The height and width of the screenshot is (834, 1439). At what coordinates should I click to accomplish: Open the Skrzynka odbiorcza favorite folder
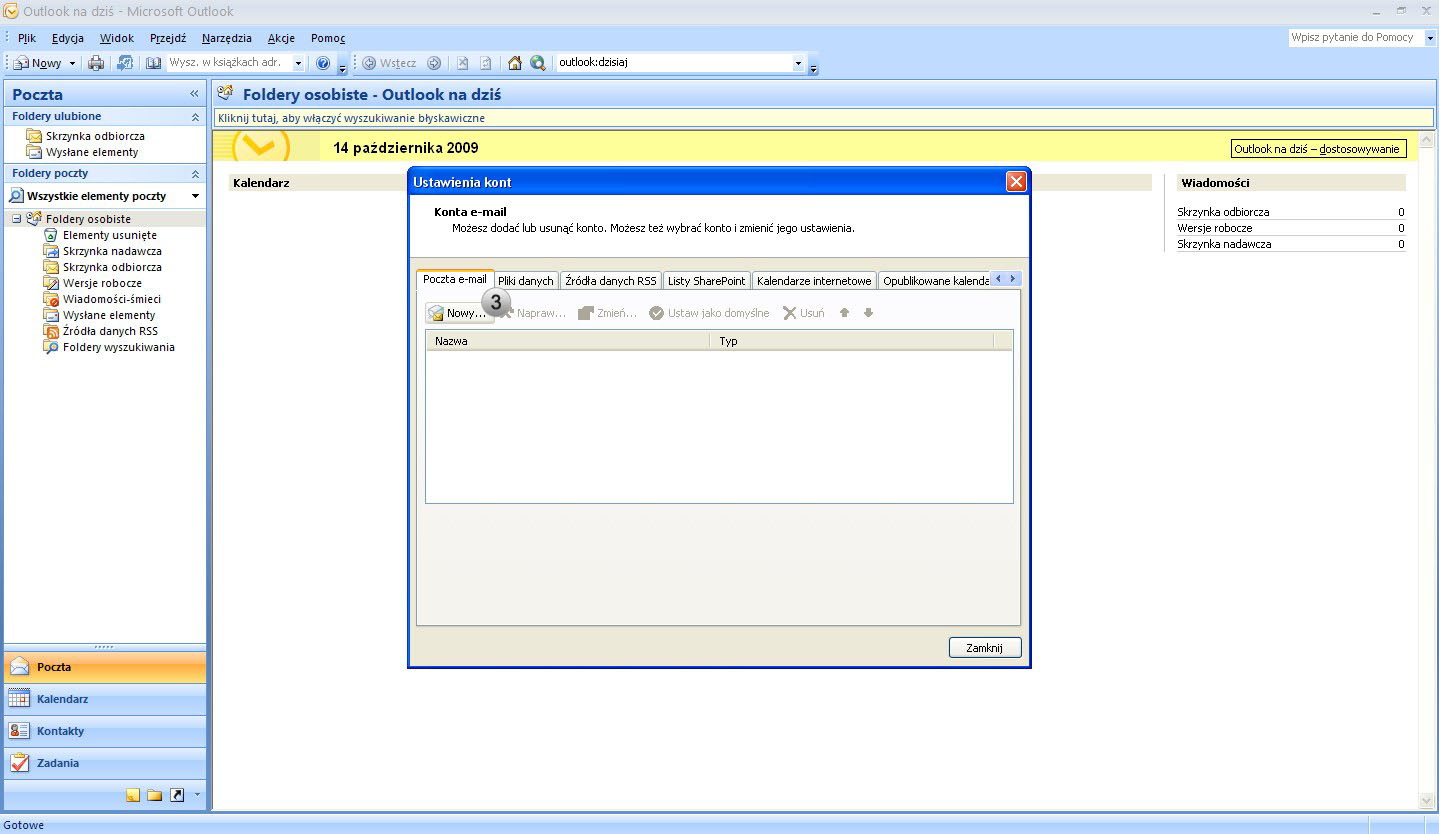pos(95,136)
